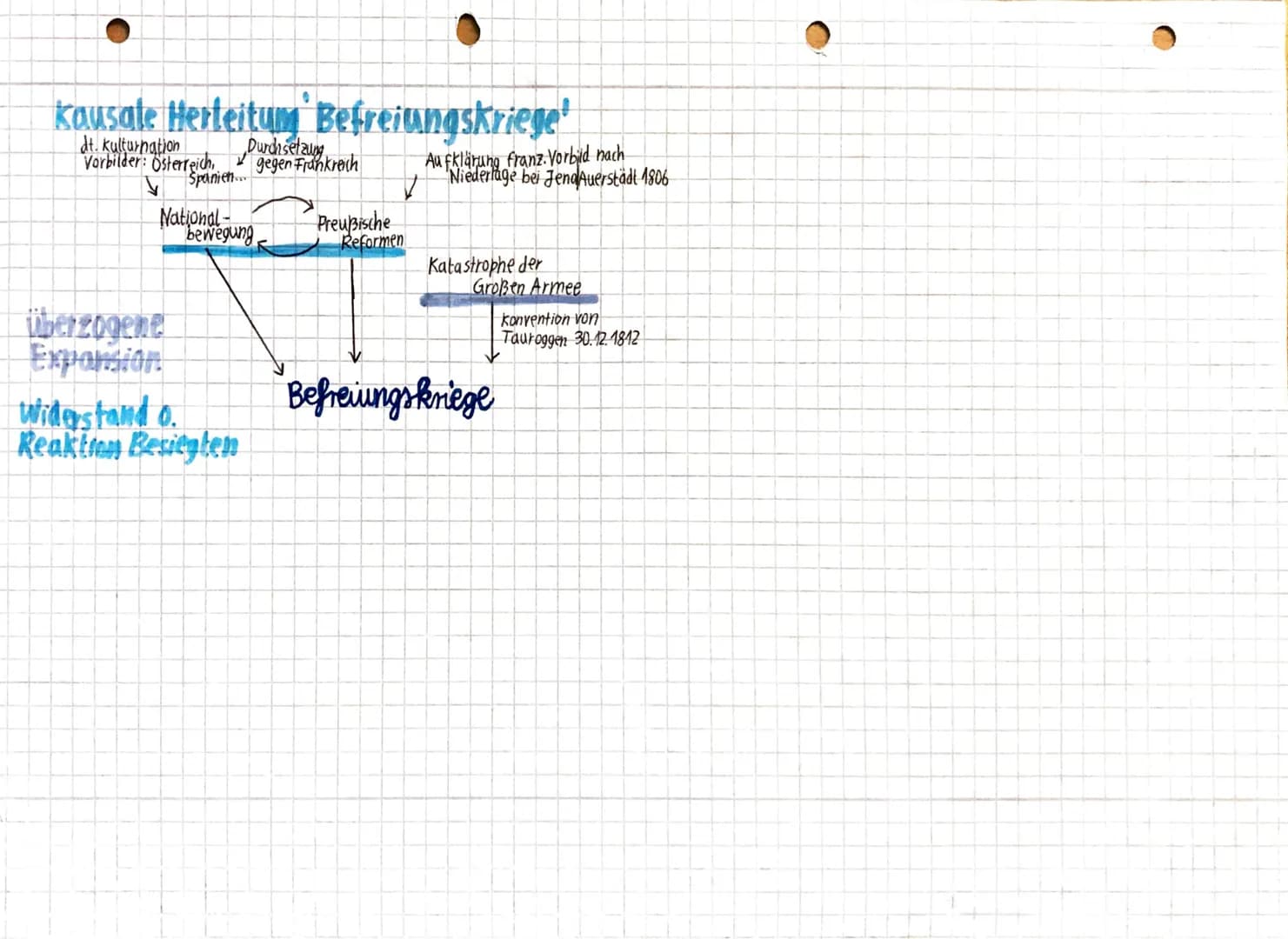
Task: Select the note 'dt. Kulturnation'
Action: [130, 145]
